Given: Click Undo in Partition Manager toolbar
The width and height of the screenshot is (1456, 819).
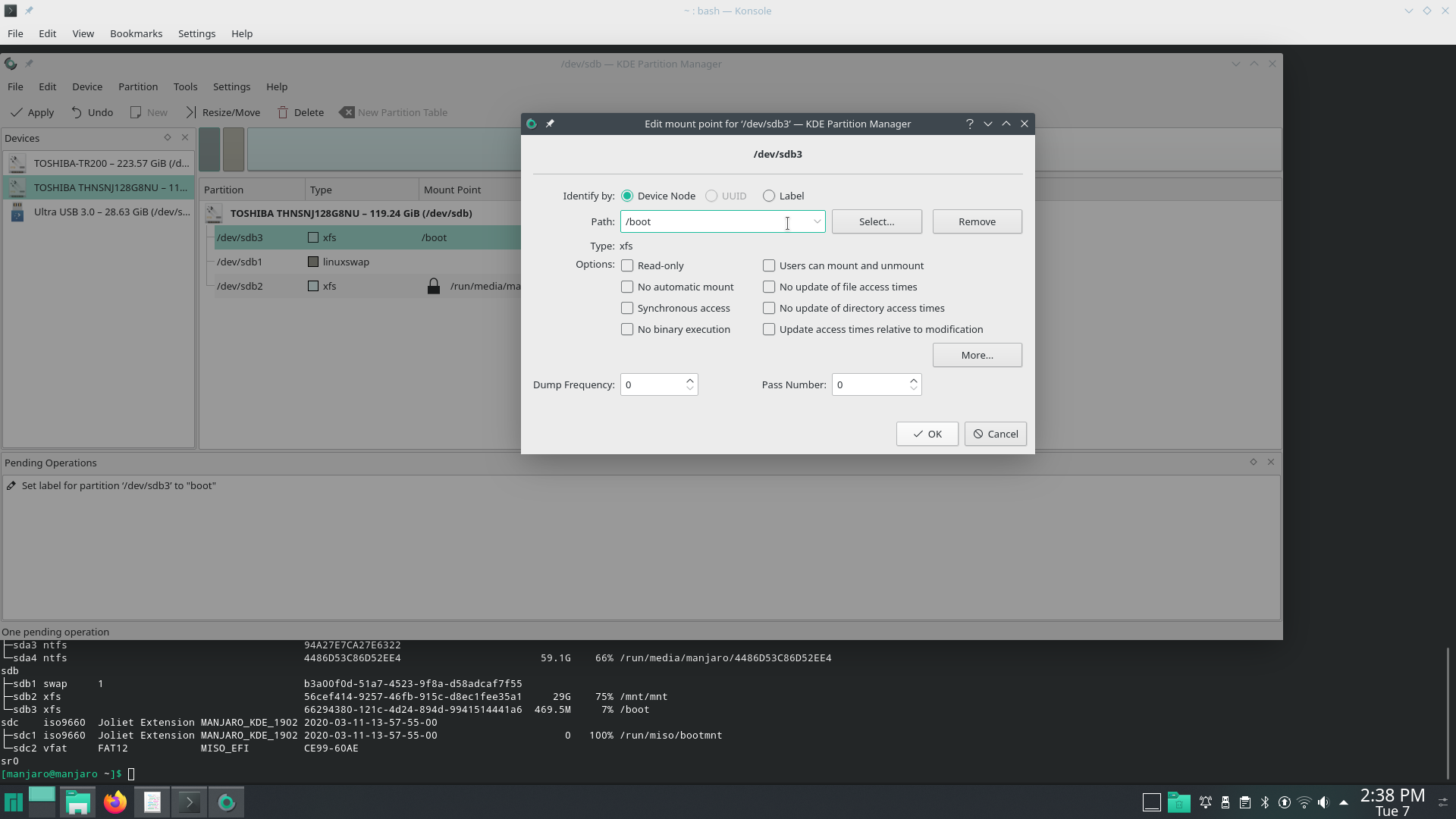Looking at the screenshot, I should click(92, 112).
